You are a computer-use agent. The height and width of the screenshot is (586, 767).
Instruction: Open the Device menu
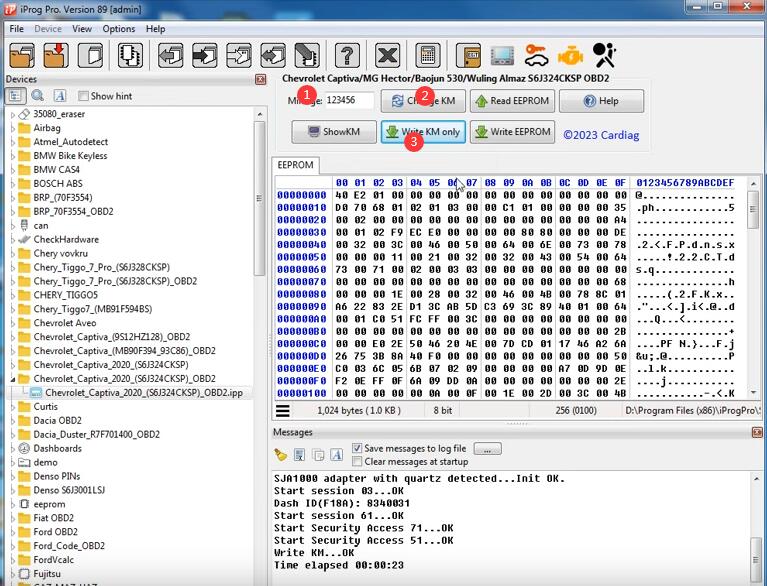(x=48, y=29)
